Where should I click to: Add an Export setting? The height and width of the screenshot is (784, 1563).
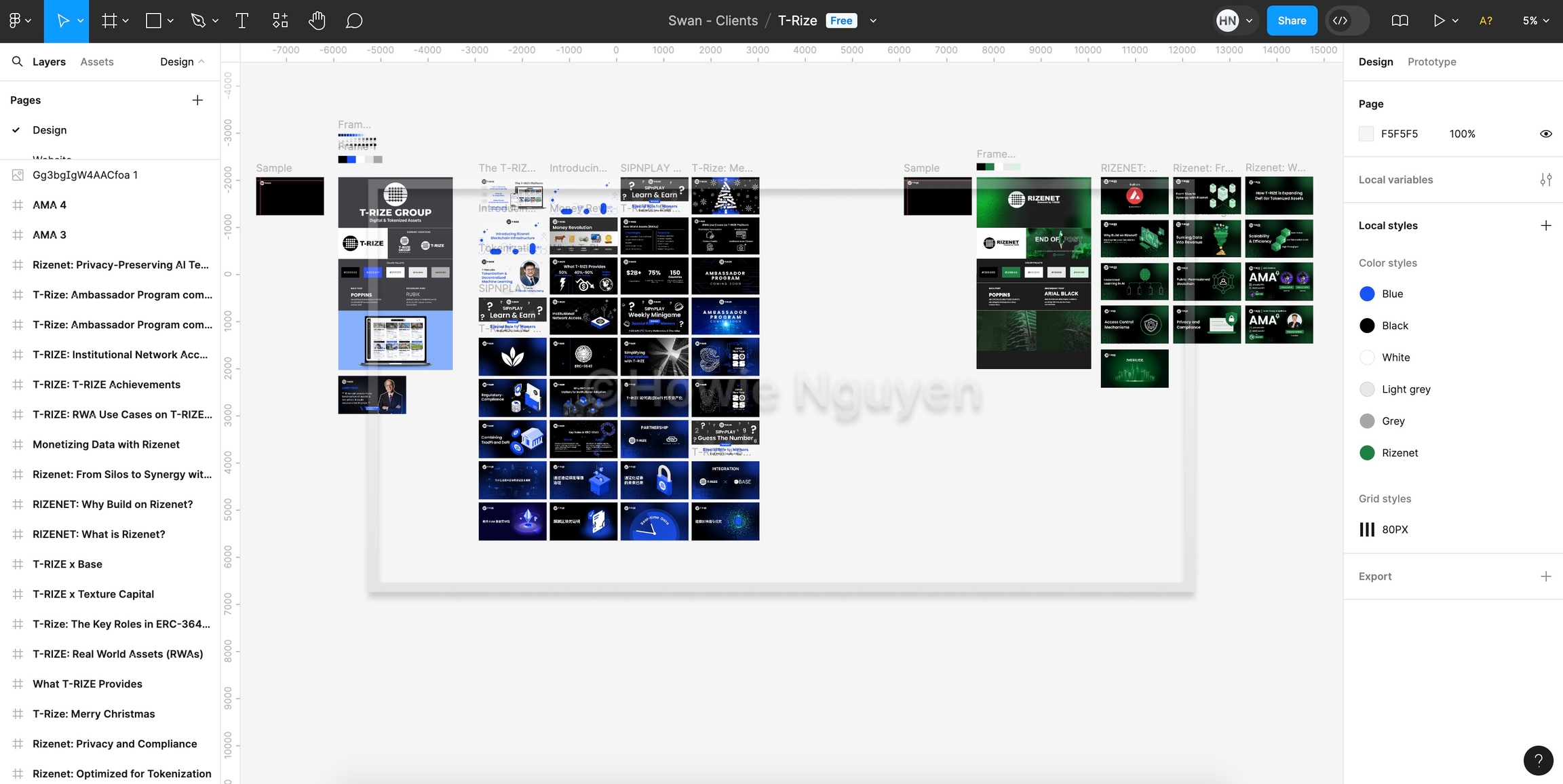tap(1545, 576)
